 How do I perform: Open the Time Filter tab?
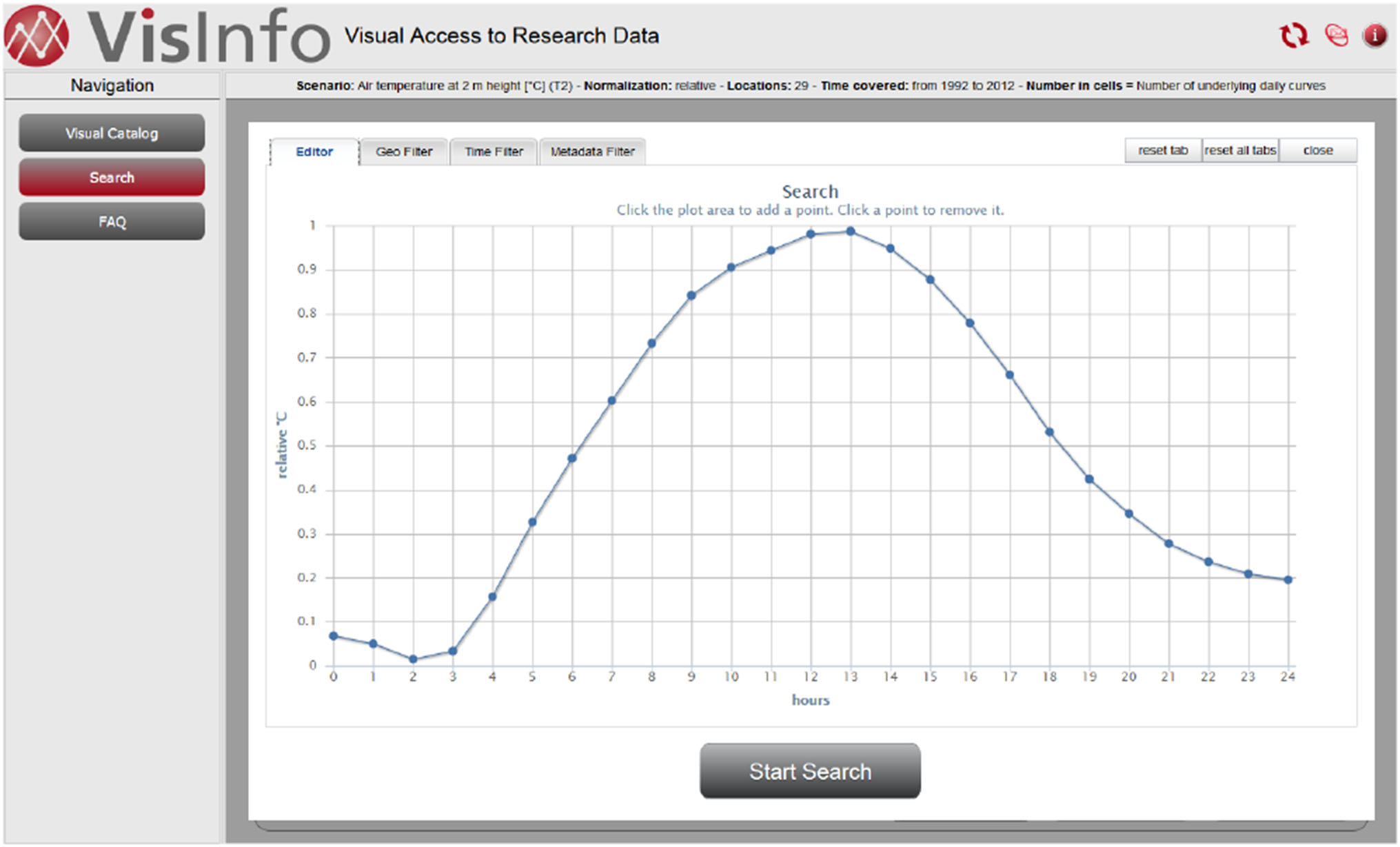coord(494,152)
